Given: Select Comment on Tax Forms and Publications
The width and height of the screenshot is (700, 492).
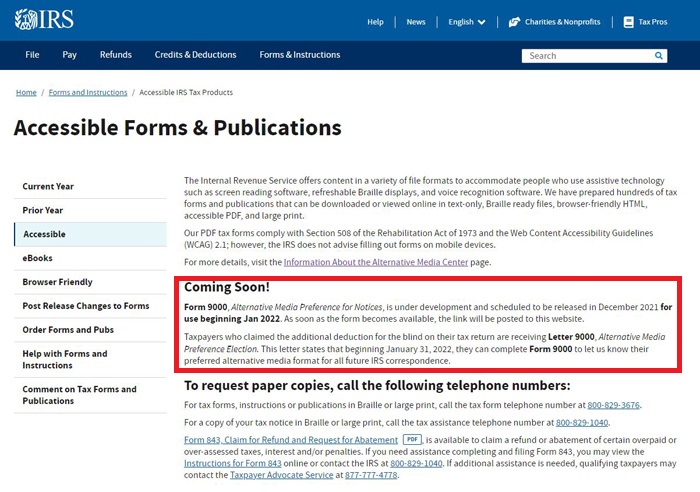Looking at the screenshot, I should click(x=90, y=395).
